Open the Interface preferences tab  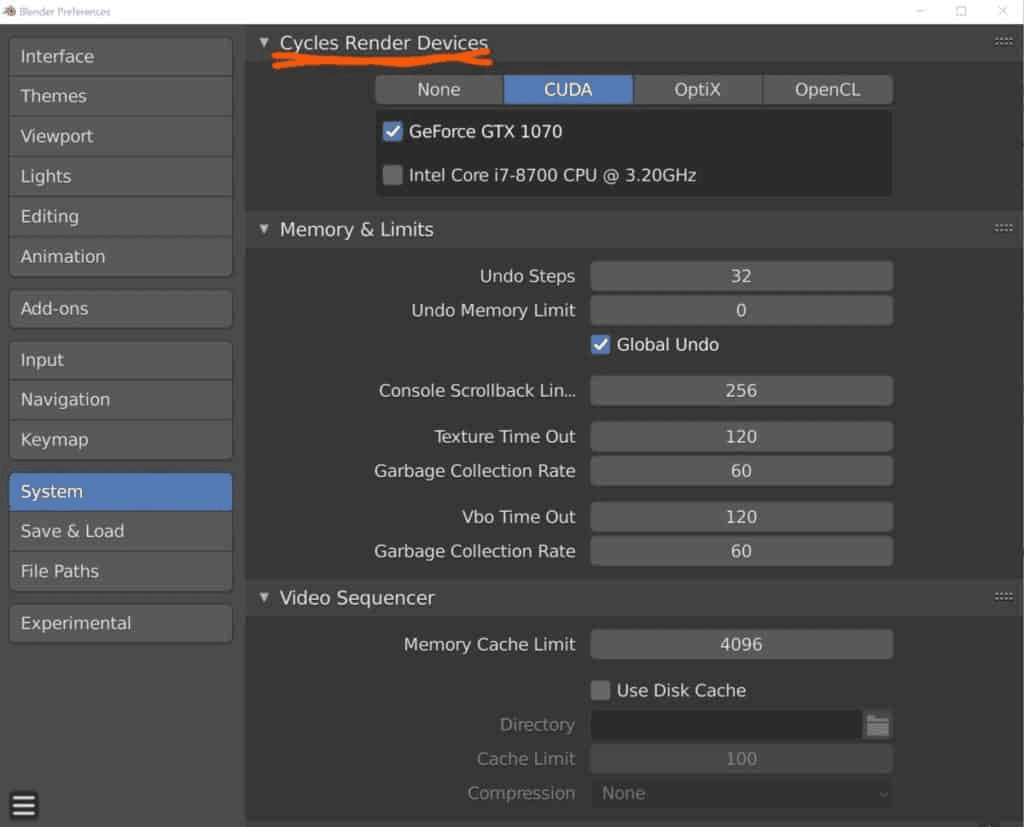click(x=121, y=56)
